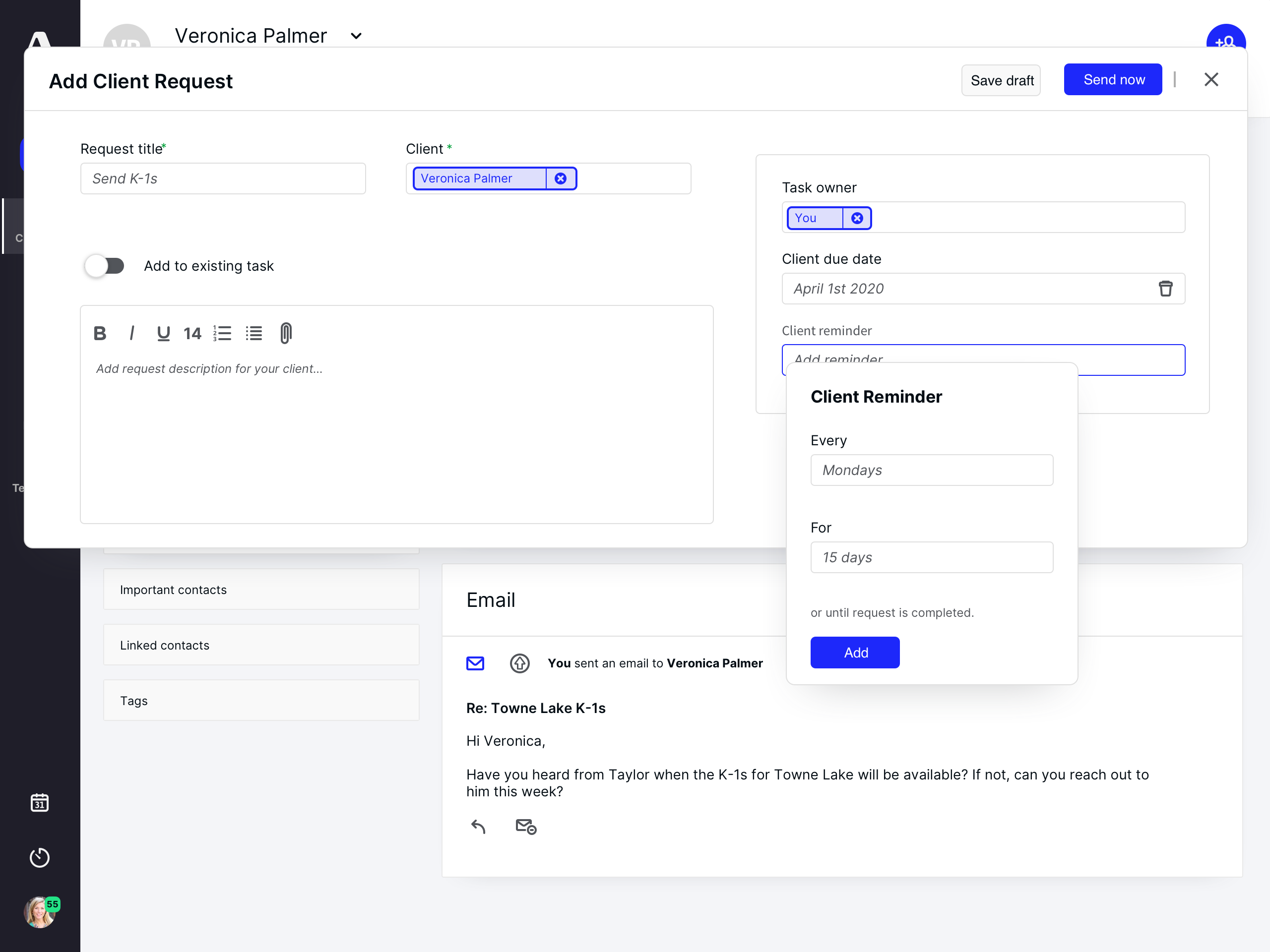This screenshot has height=952, width=1270.
Task: Click the reply arrow under email
Action: [x=478, y=827]
